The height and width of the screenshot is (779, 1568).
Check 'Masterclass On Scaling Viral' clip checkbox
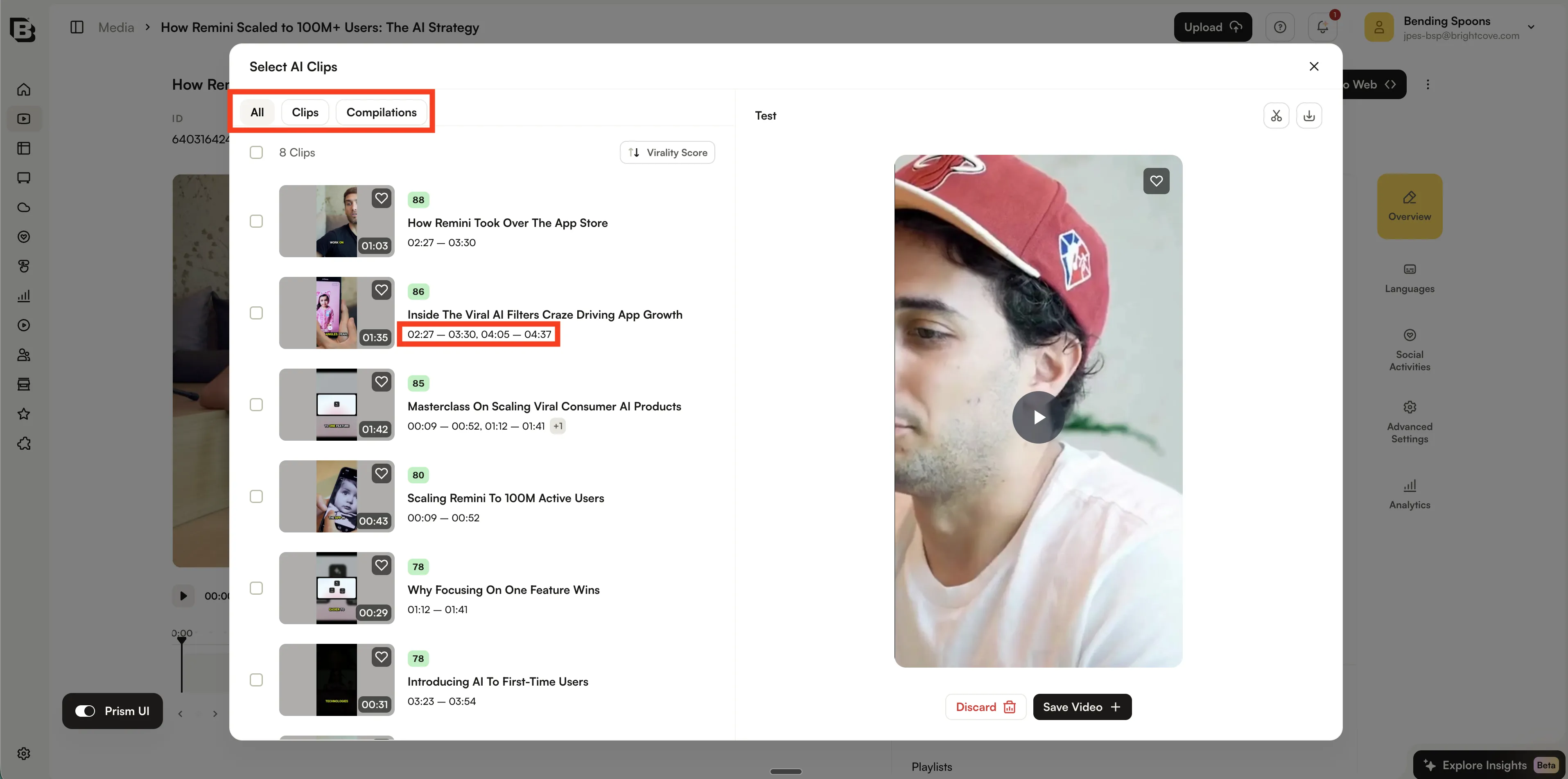[256, 404]
